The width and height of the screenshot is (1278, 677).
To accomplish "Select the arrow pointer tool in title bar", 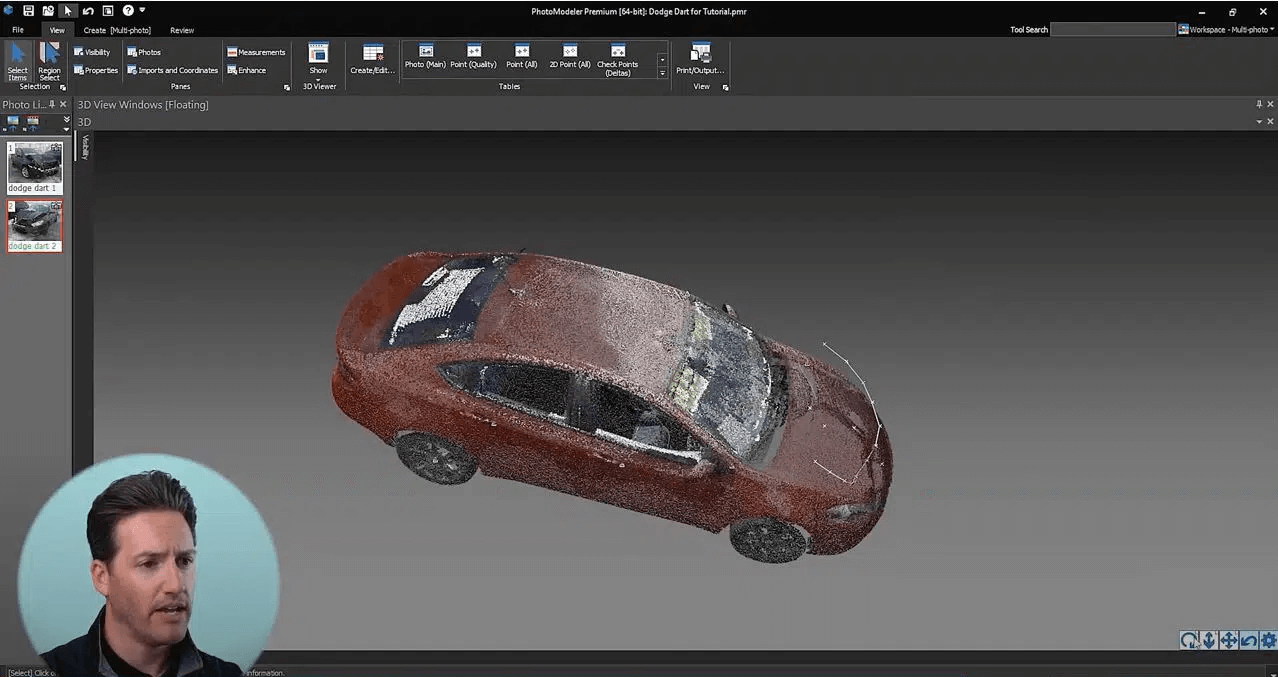I will click(x=68, y=11).
